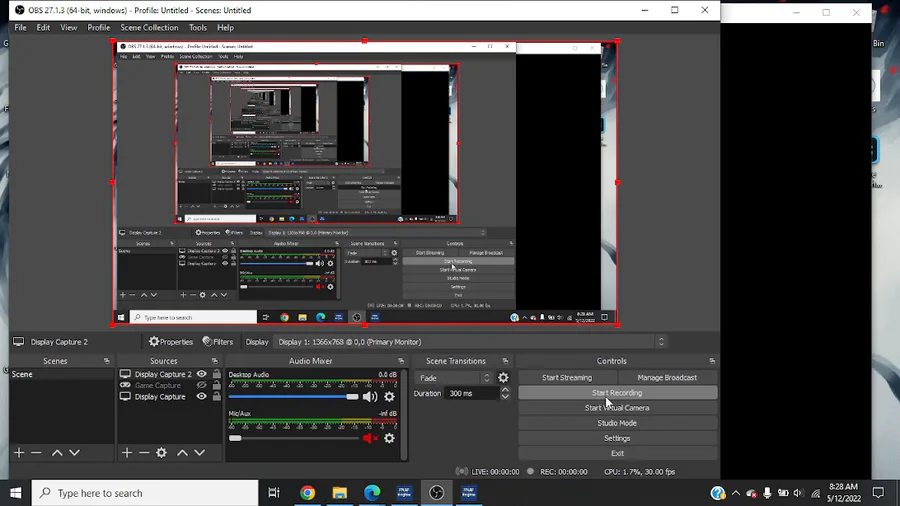Image resolution: width=900 pixels, height=506 pixels.
Task: Open OBS Settings button
Action: click(x=617, y=438)
